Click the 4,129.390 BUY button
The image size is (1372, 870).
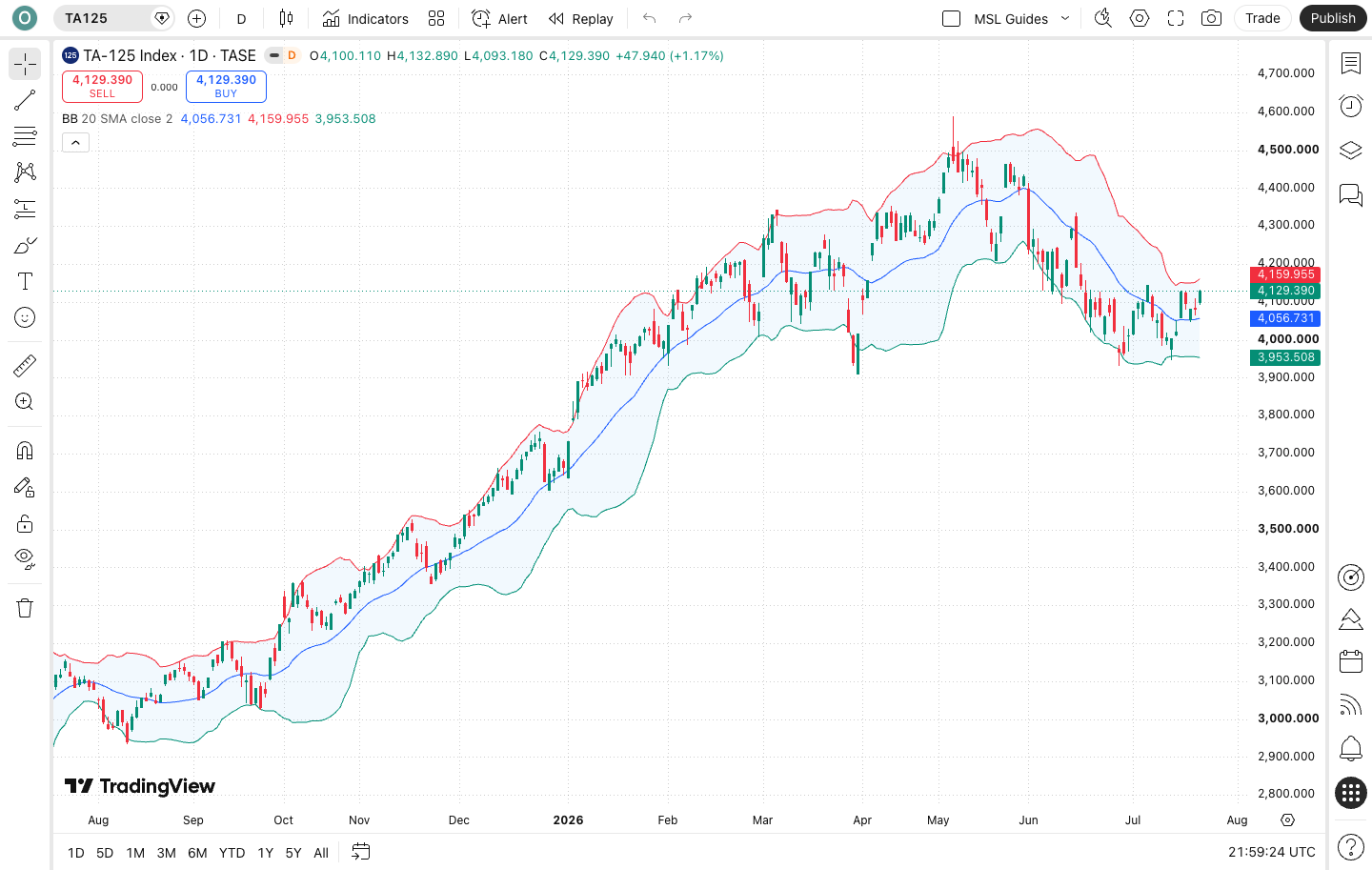coord(226,87)
